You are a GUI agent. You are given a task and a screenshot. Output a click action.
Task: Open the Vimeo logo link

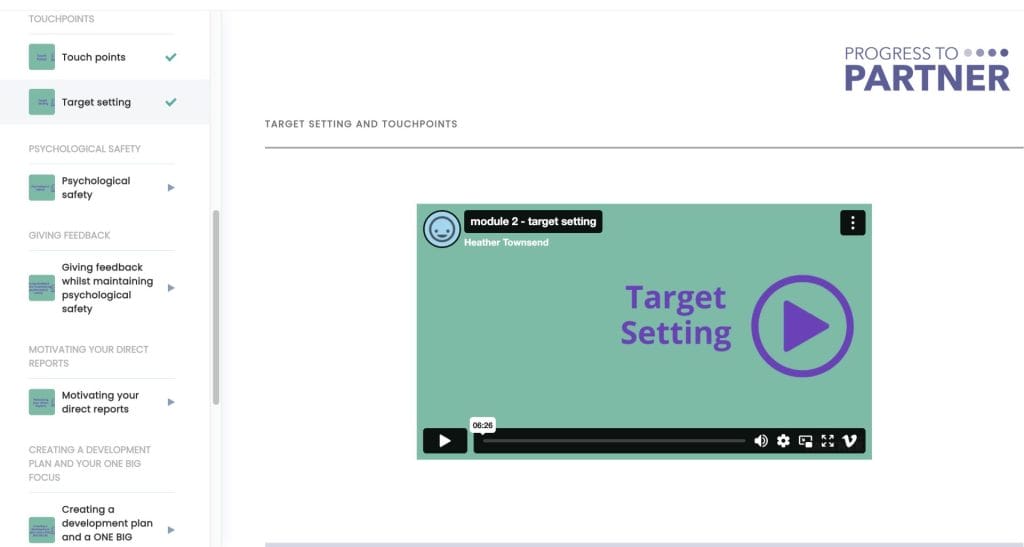pyautogui.click(x=849, y=441)
